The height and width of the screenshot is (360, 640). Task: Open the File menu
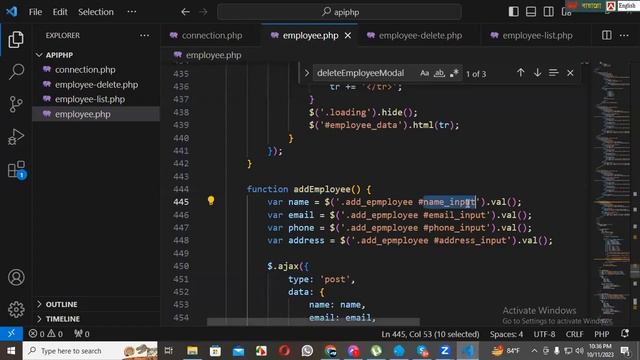35,12
